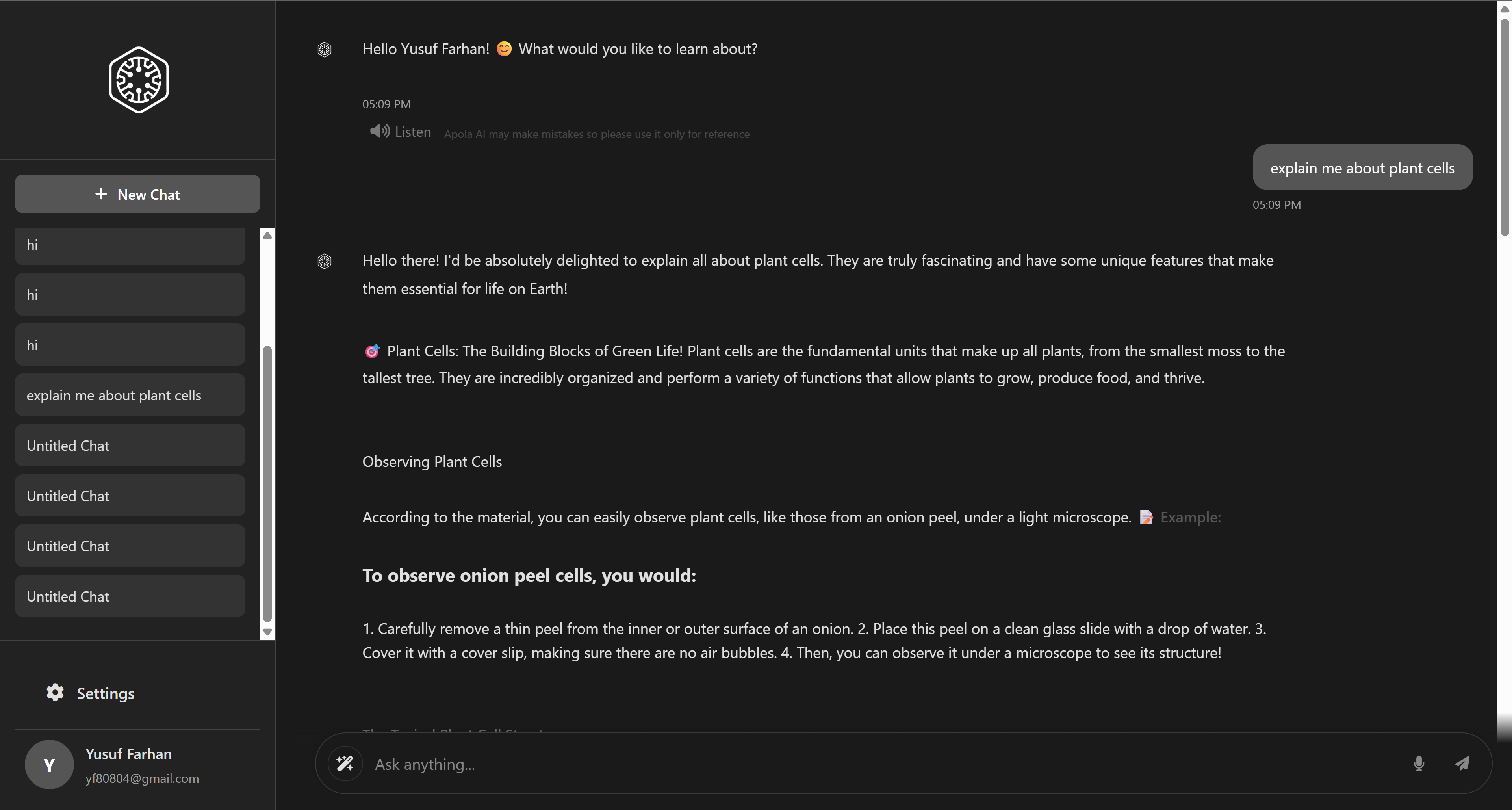Image resolution: width=1512 pixels, height=810 pixels.
Task: Click the Apola AI logo in the sidebar
Action: [x=139, y=80]
